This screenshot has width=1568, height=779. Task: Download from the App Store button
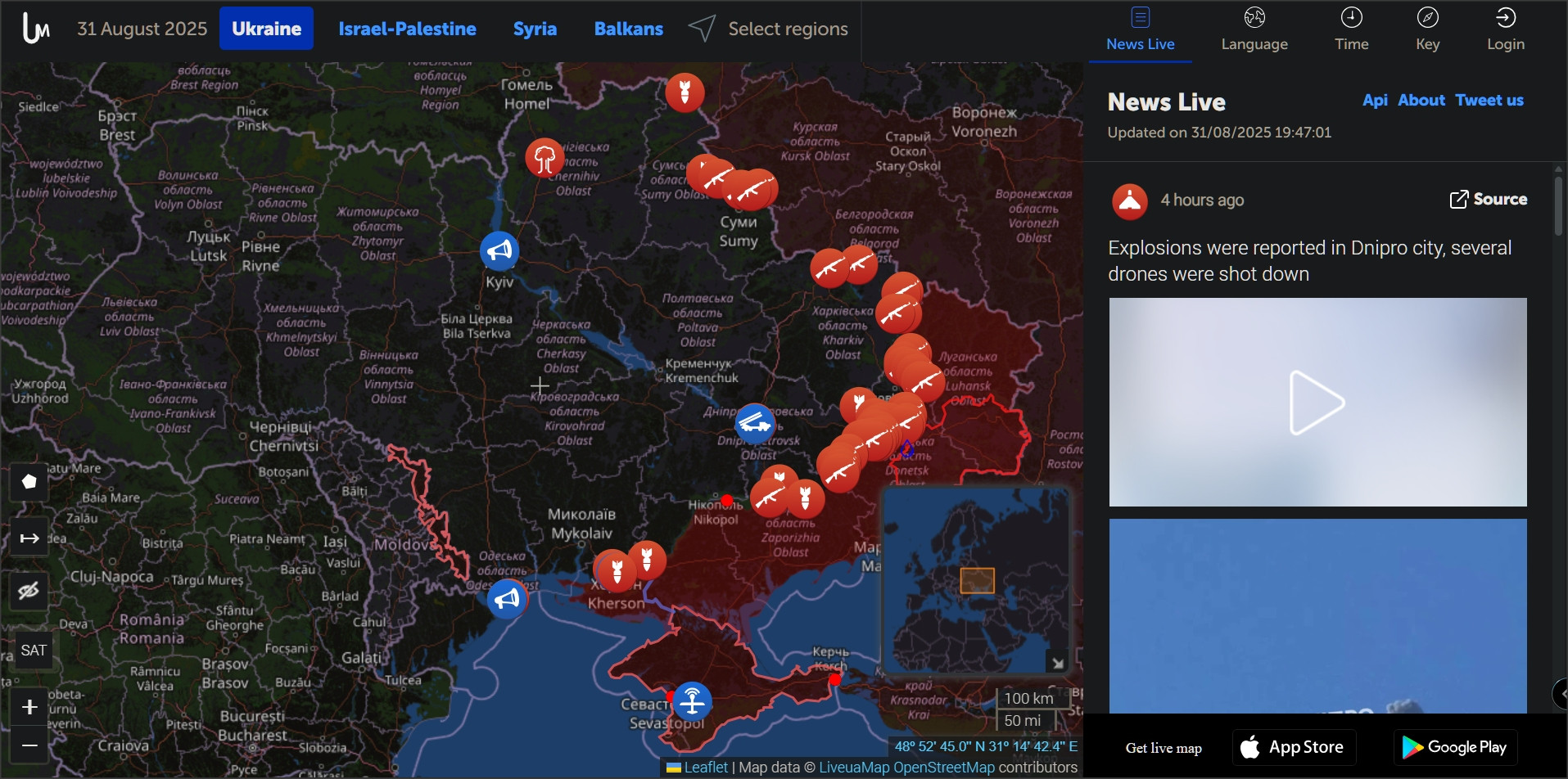pos(1294,747)
